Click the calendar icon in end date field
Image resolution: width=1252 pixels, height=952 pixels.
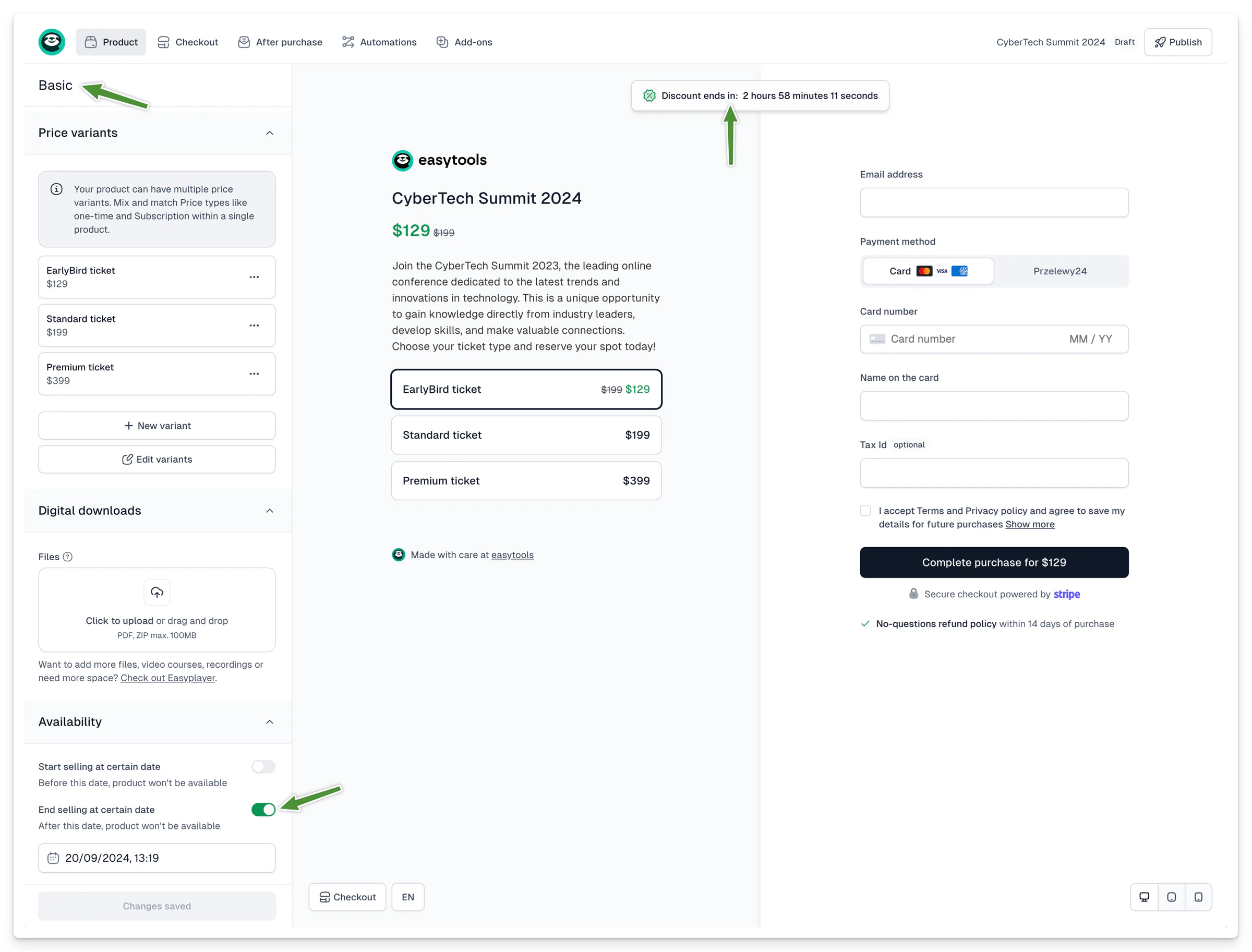tap(53, 858)
